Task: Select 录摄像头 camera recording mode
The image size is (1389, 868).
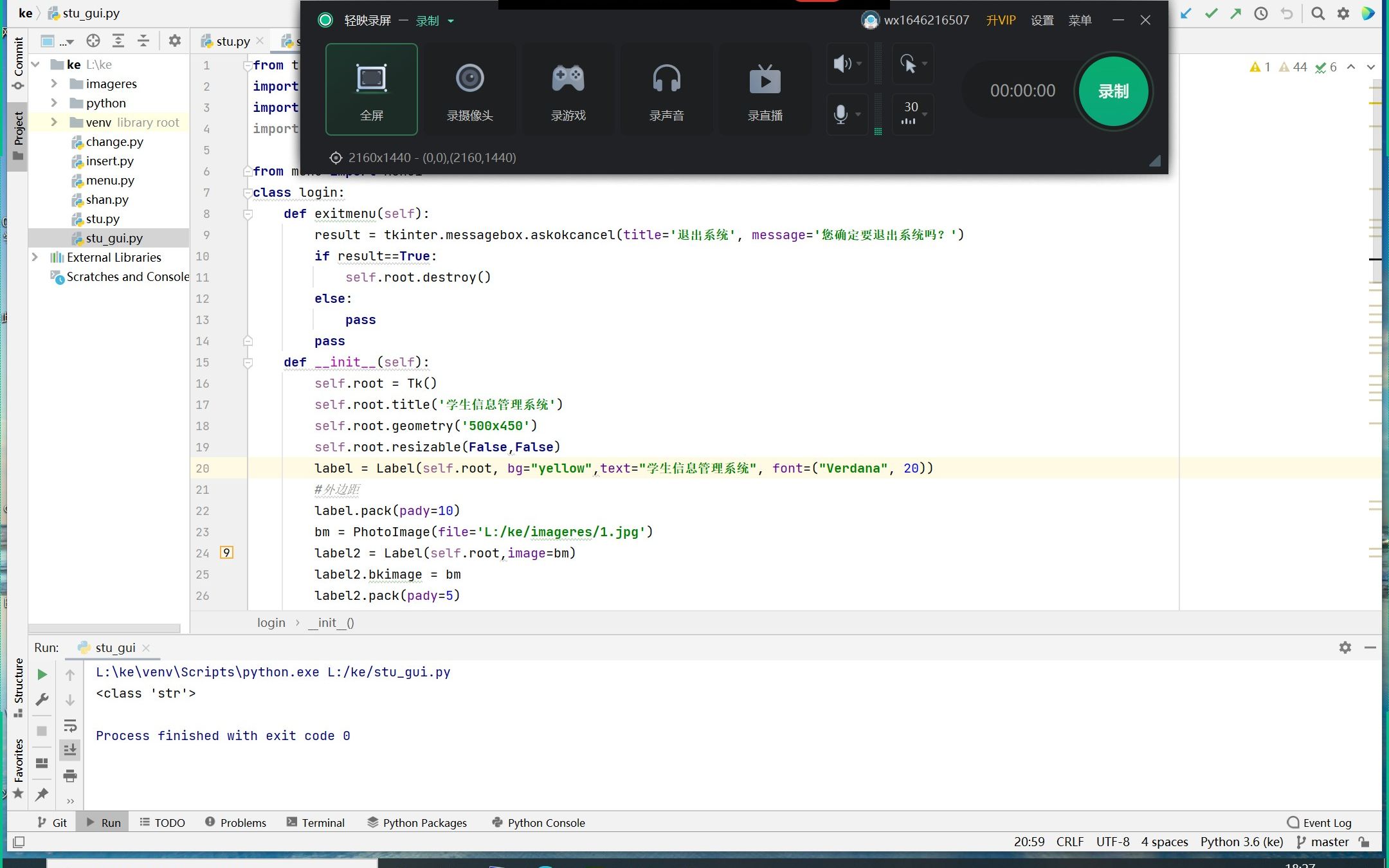Action: [469, 90]
